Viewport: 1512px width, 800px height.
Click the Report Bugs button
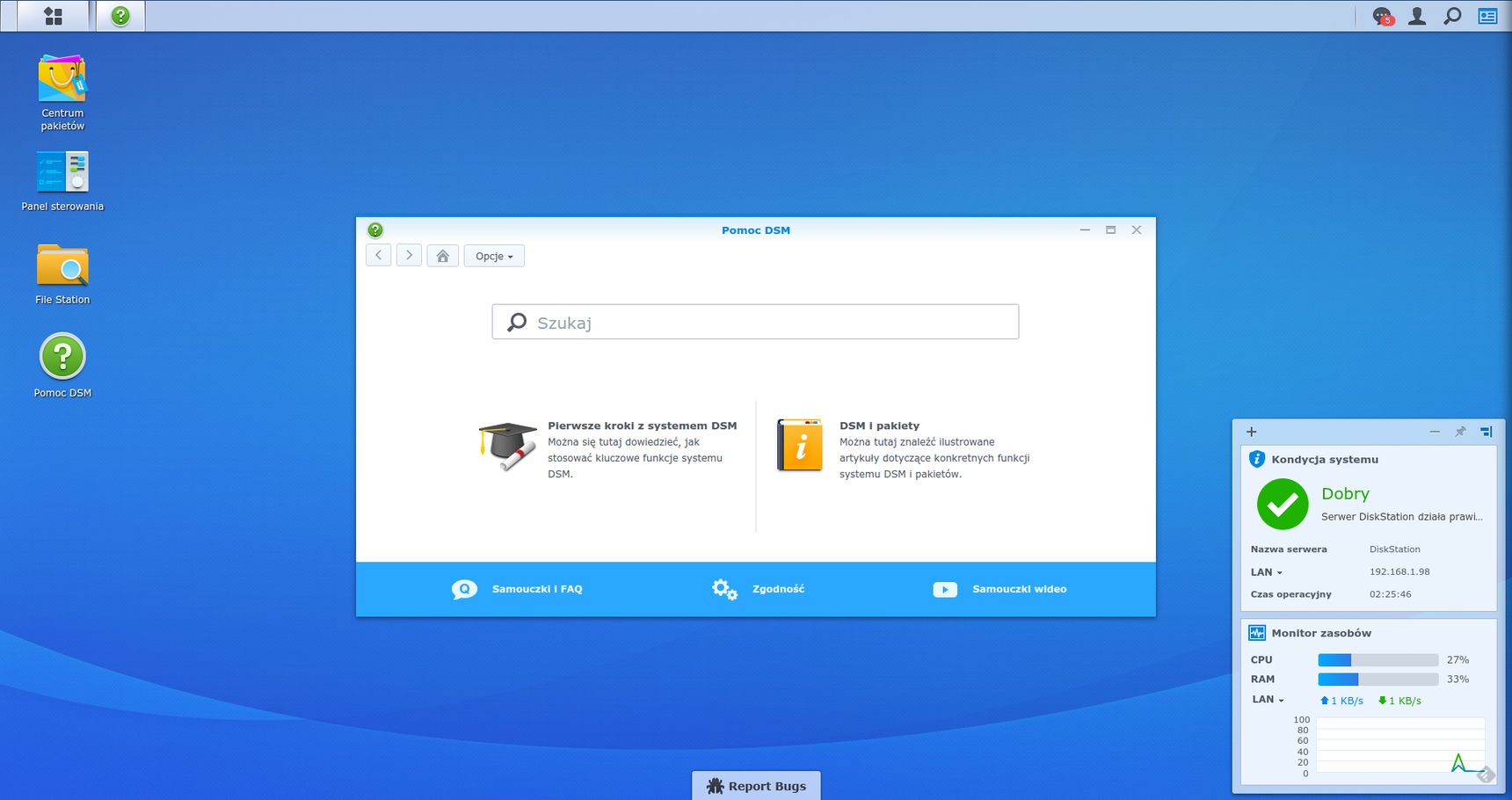756,786
